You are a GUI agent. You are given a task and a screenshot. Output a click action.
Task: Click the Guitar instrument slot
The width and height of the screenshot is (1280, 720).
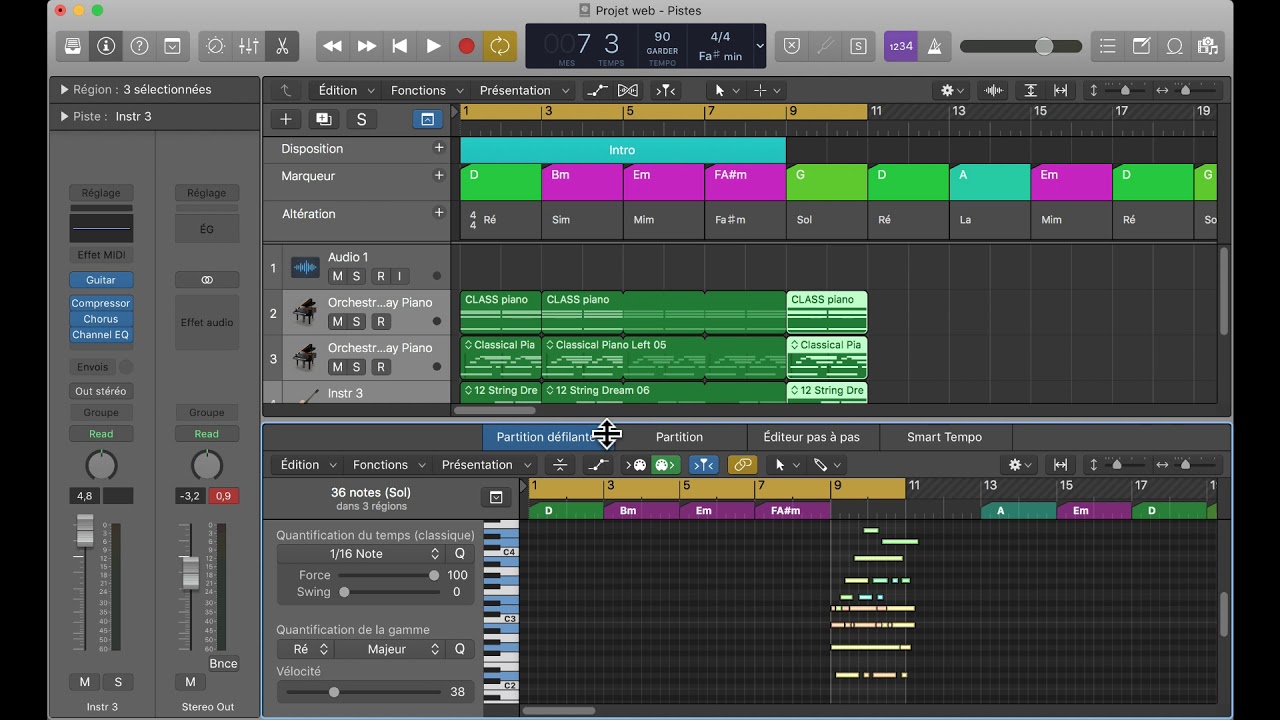click(x=101, y=280)
